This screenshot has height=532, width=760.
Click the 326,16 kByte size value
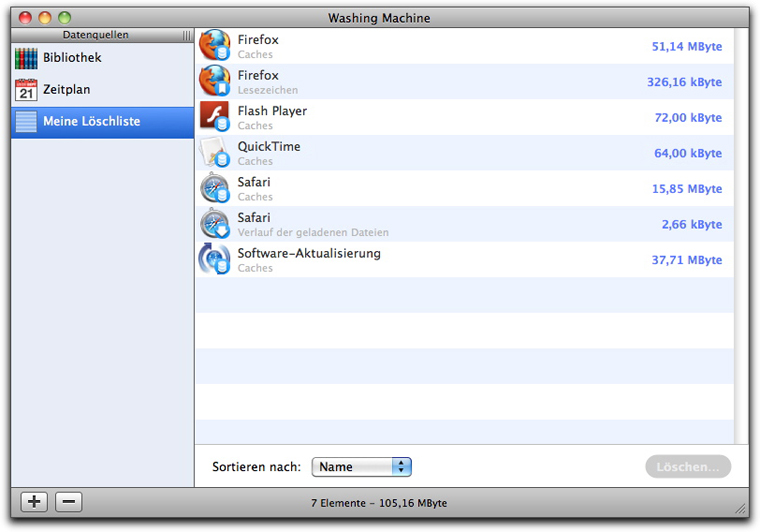point(684,82)
